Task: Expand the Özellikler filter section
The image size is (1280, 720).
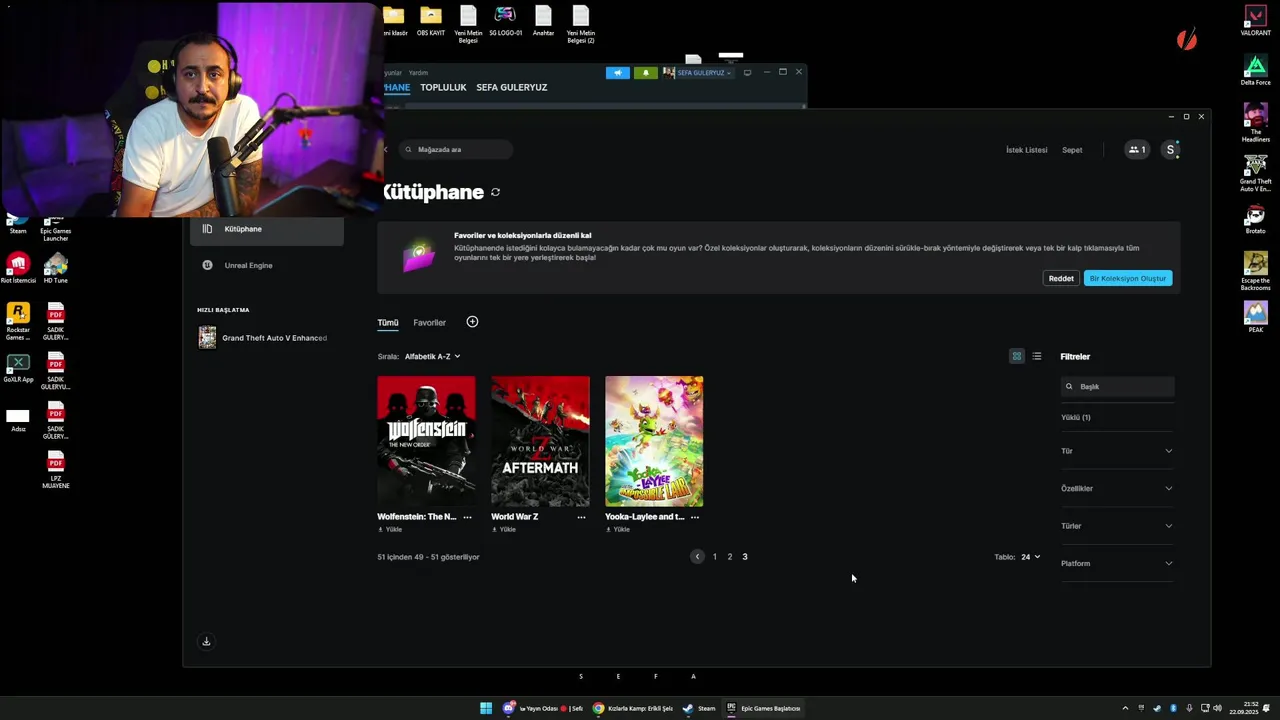Action: [1117, 488]
